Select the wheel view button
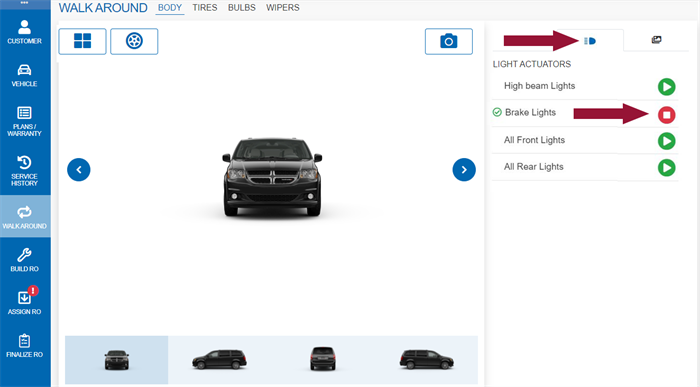 (x=134, y=41)
